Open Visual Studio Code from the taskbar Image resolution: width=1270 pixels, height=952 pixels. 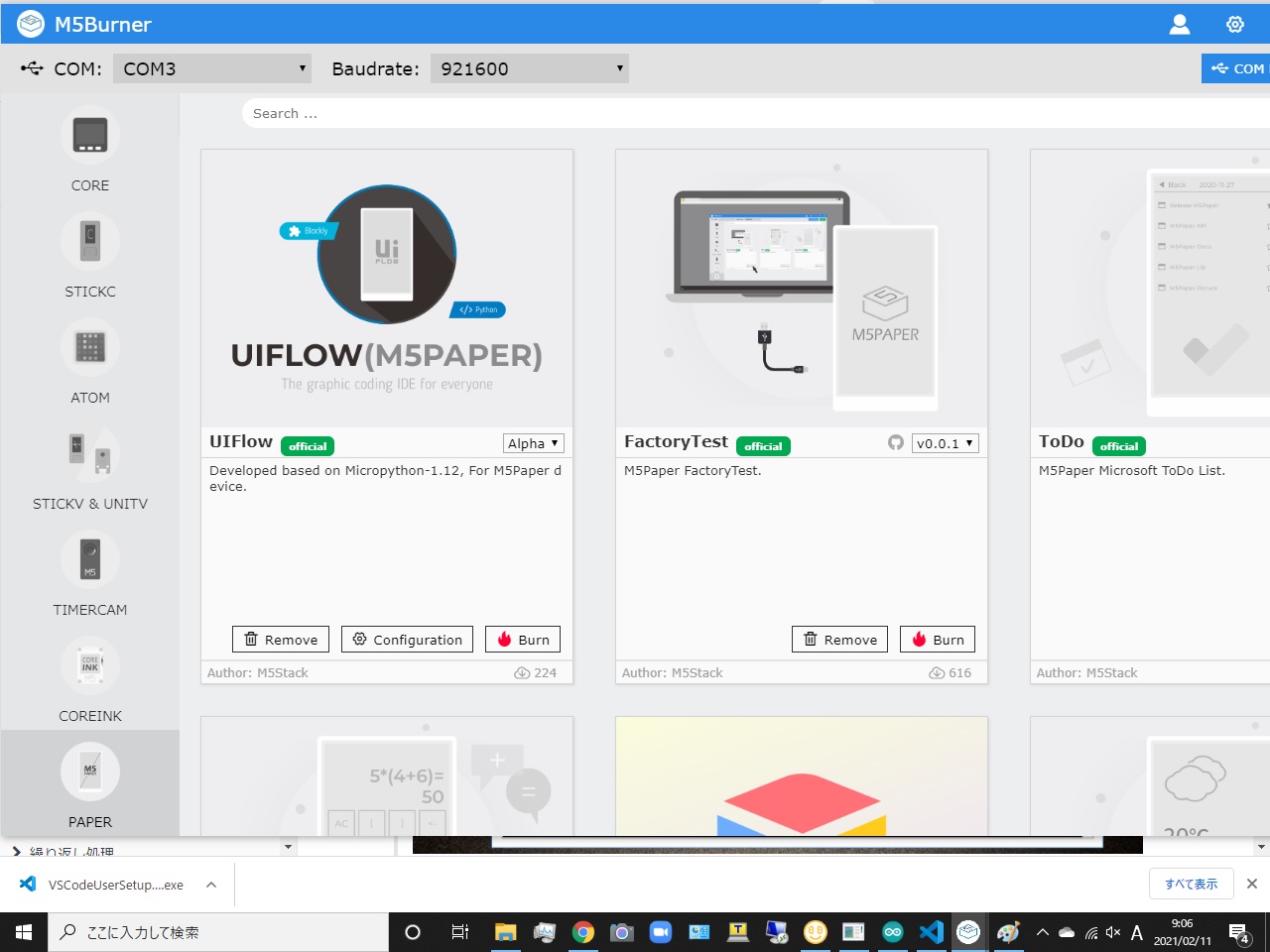click(x=931, y=932)
